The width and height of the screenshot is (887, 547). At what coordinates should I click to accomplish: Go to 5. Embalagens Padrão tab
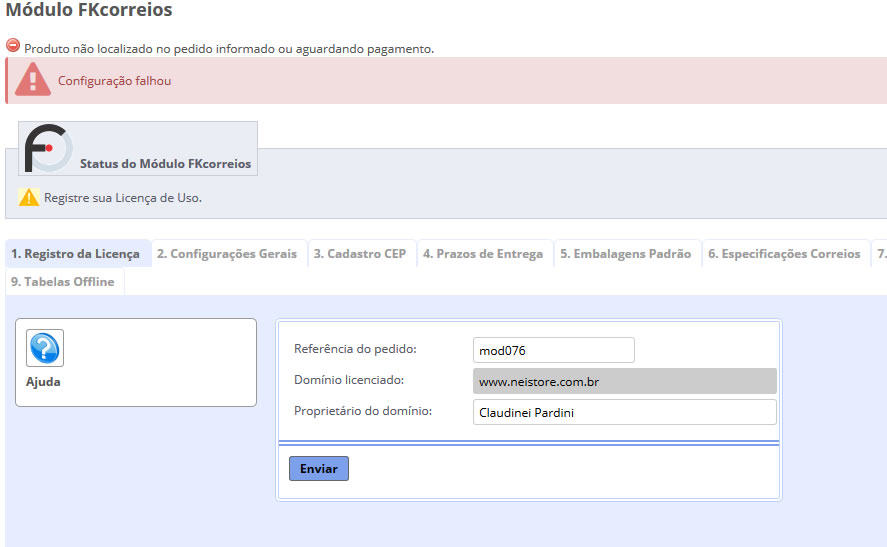pos(628,253)
